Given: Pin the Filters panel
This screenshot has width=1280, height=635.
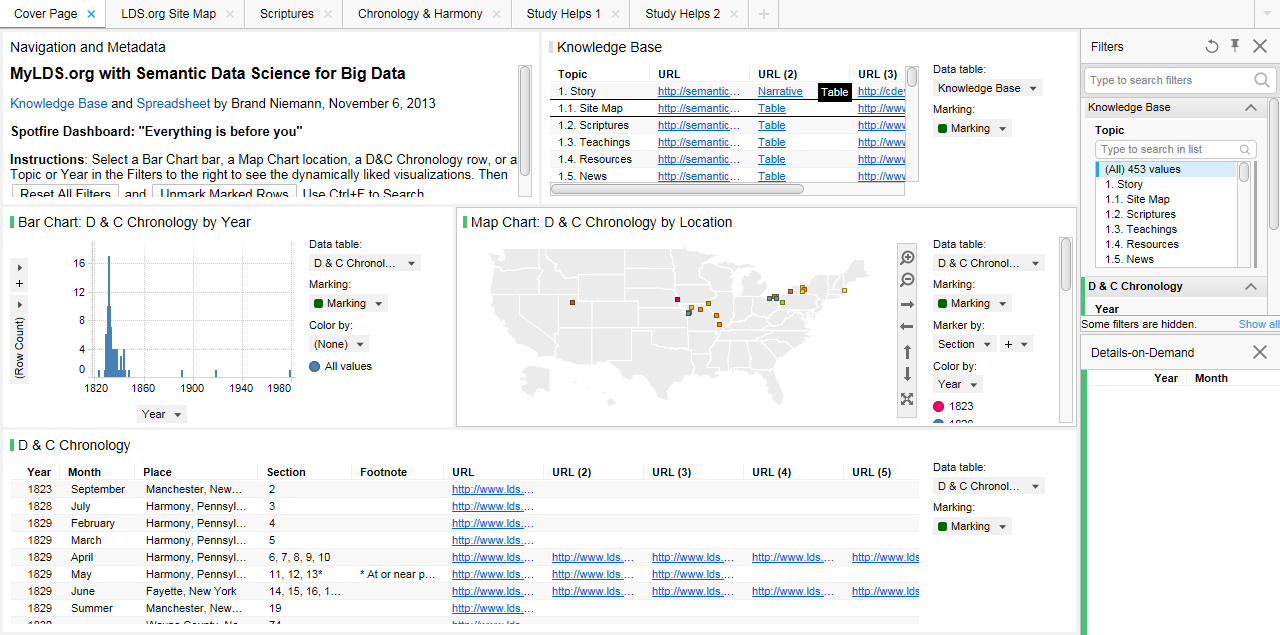Looking at the screenshot, I should point(1235,46).
